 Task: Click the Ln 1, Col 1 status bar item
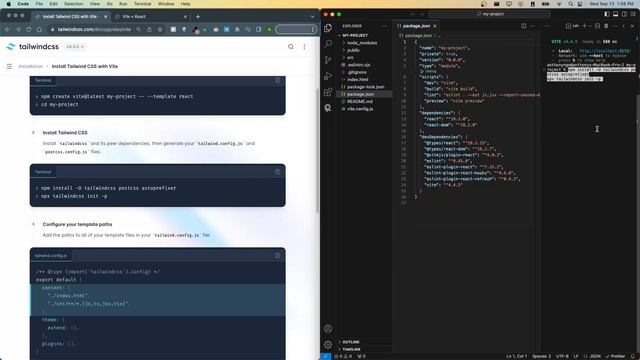(516, 356)
